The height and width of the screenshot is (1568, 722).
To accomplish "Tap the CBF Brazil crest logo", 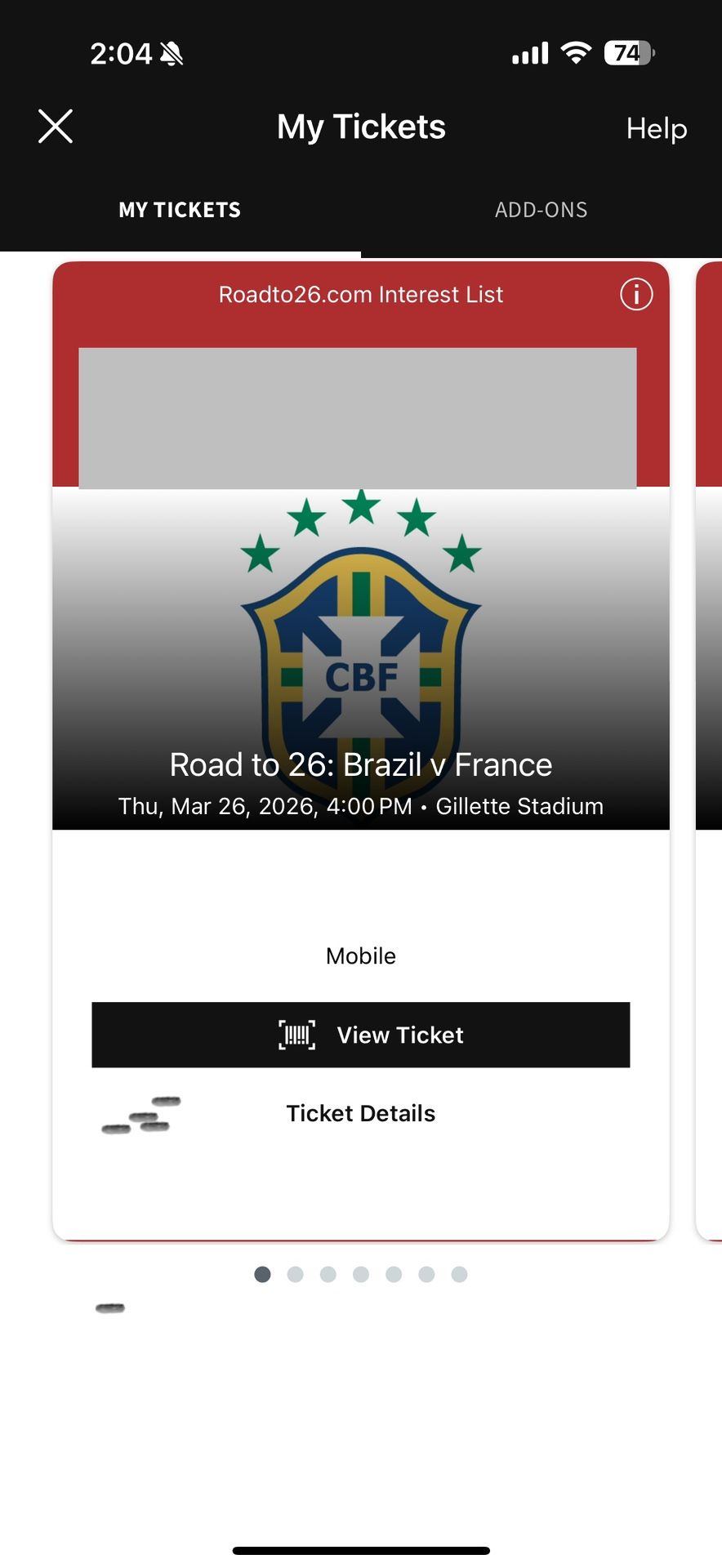I will point(360,645).
